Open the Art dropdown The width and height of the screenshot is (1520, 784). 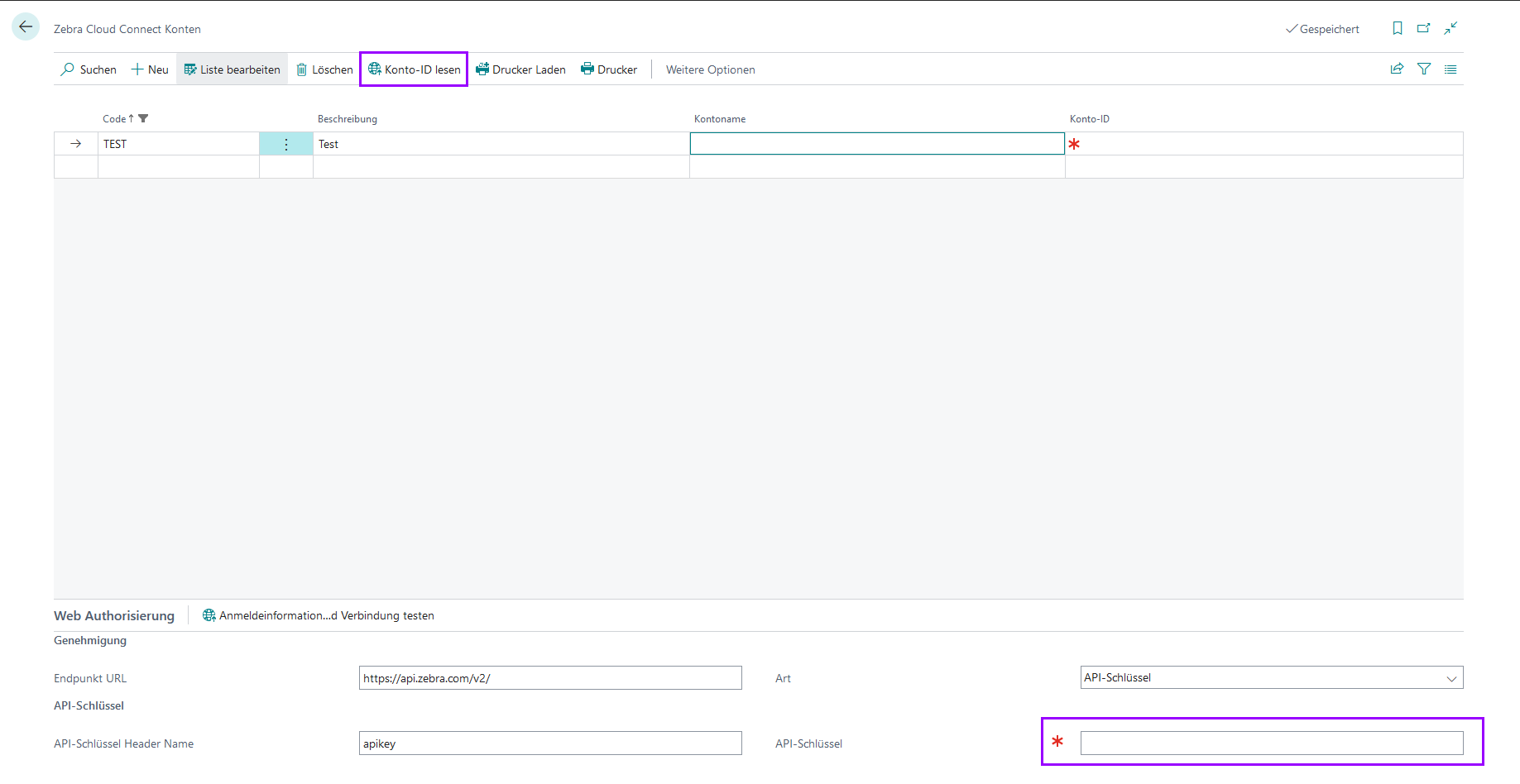(x=1272, y=677)
